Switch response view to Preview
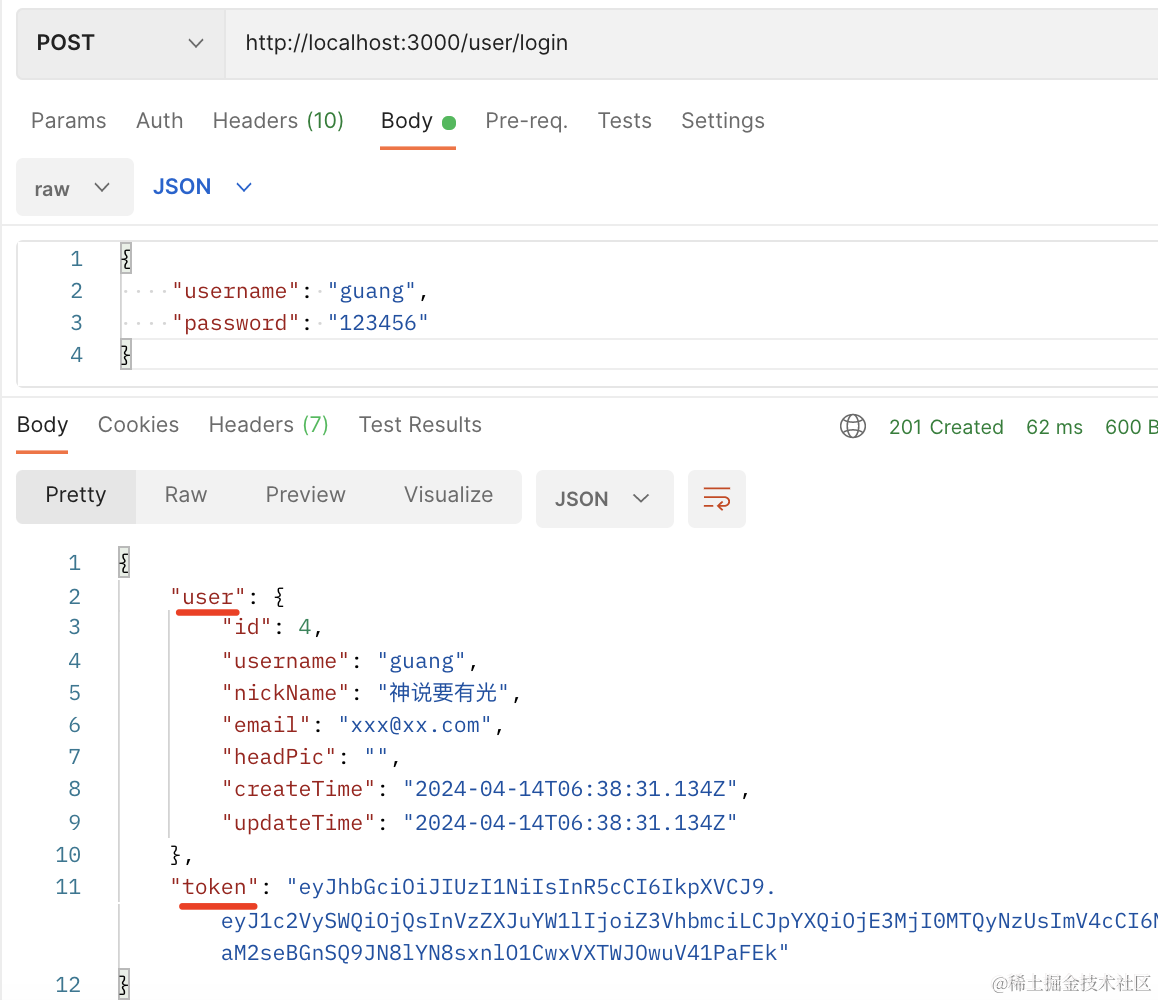1158x1000 pixels. pos(305,495)
